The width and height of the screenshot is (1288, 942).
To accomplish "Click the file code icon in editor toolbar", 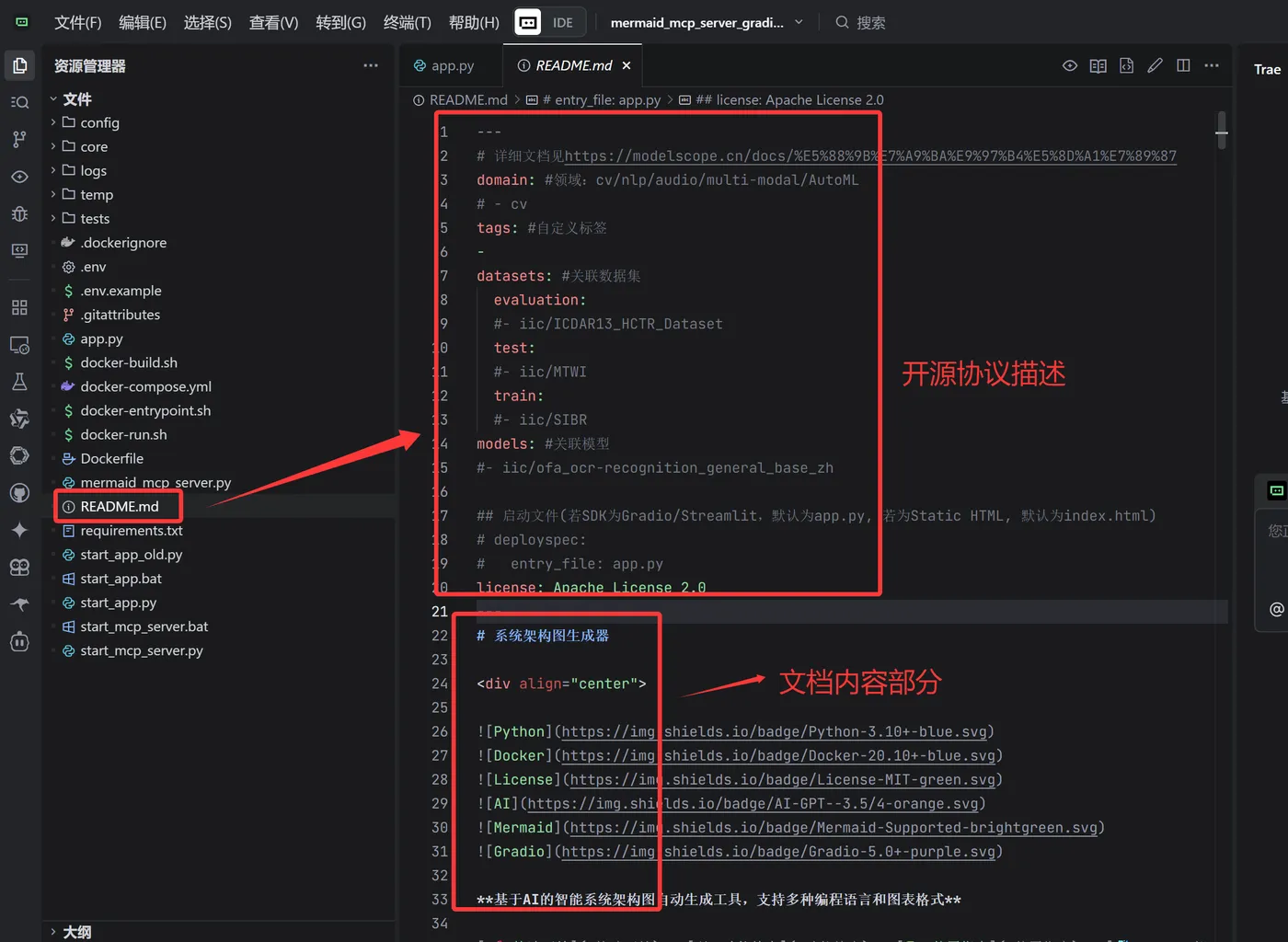I will 1126,65.
